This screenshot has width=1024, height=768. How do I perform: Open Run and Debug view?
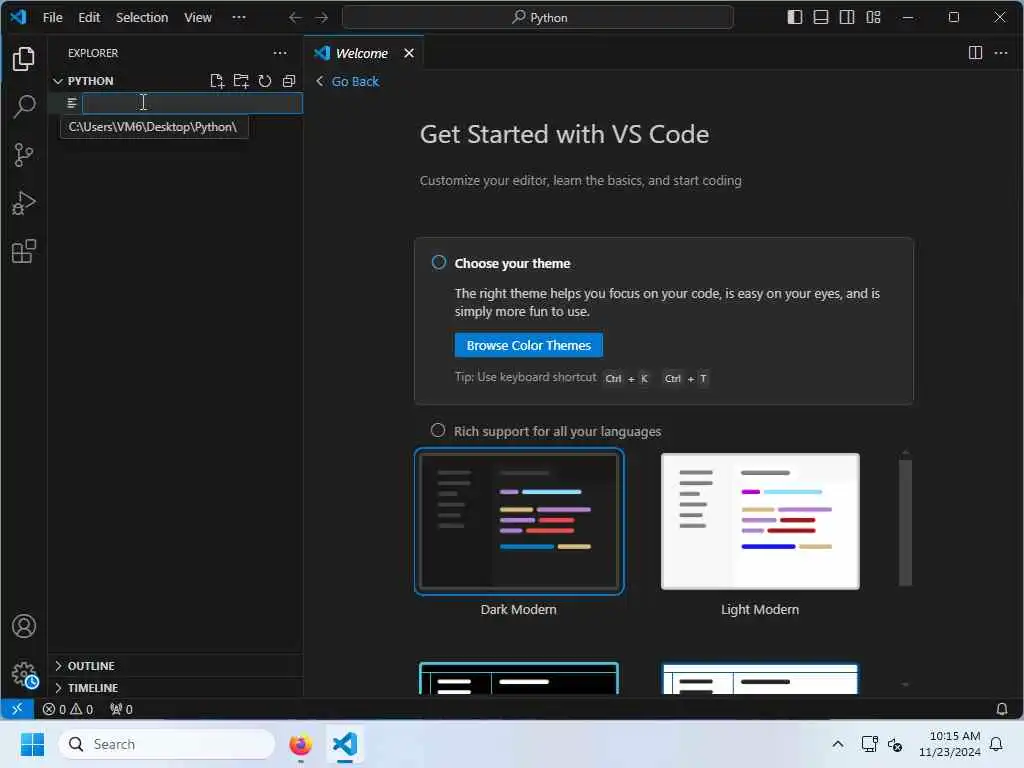point(24,203)
